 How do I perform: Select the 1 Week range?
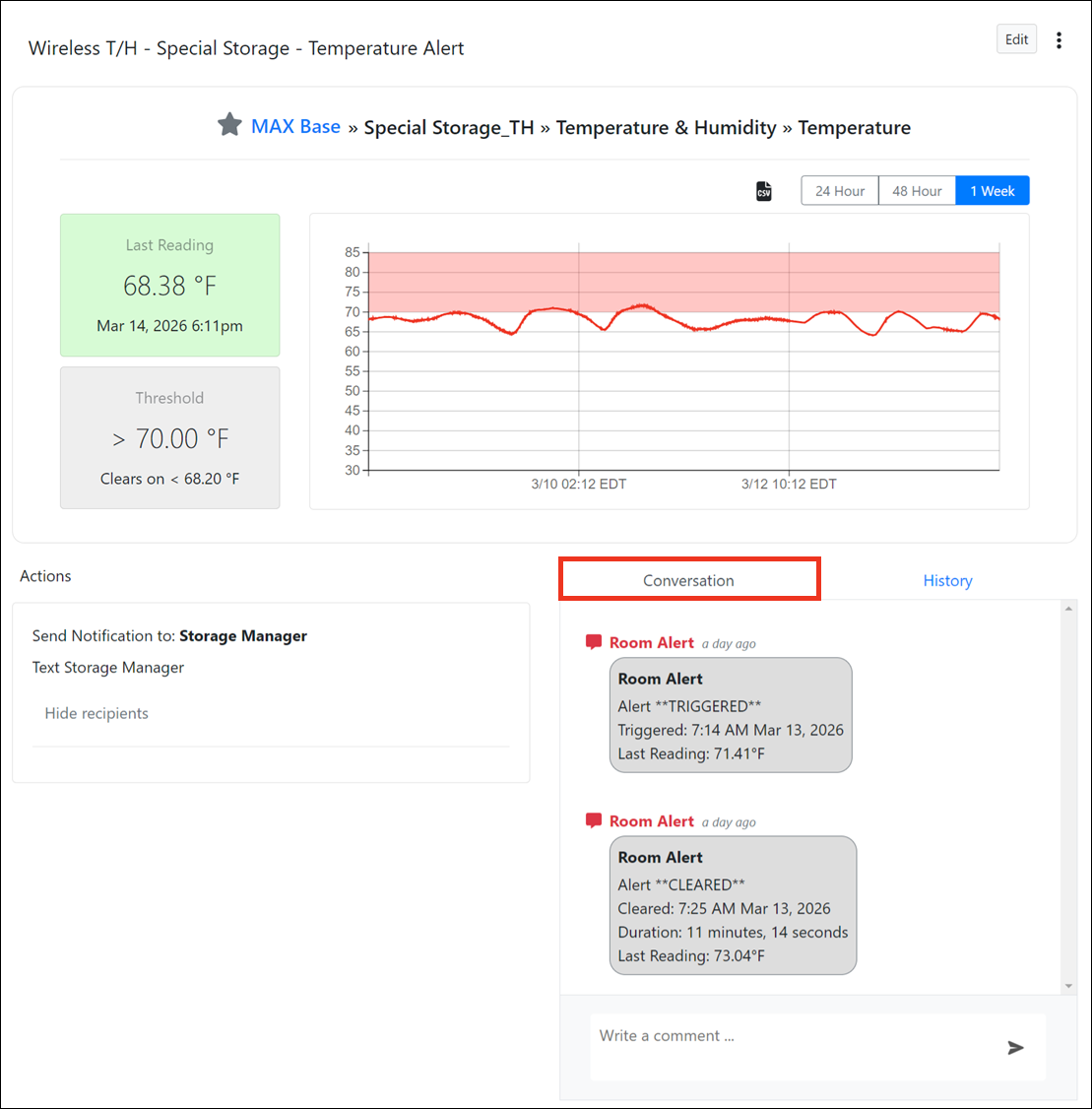point(992,191)
